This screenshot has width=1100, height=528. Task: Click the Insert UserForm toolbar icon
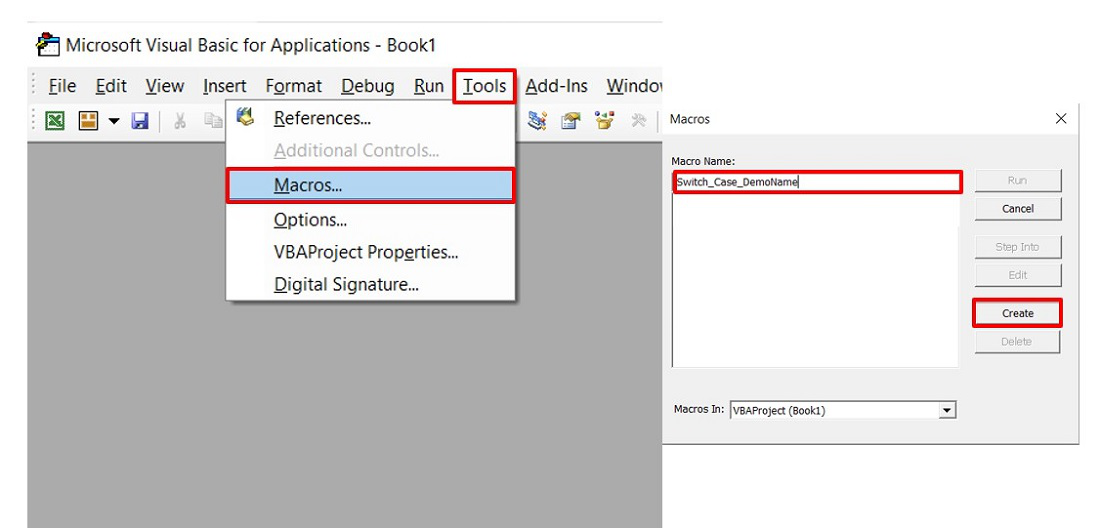click(88, 121)
